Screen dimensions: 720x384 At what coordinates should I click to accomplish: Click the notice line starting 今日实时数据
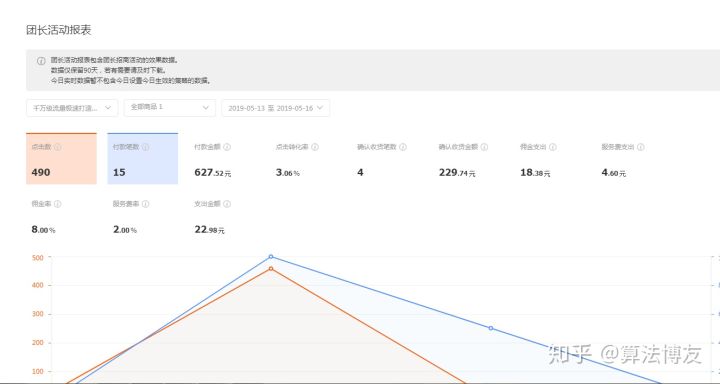(x=131, y=81)
